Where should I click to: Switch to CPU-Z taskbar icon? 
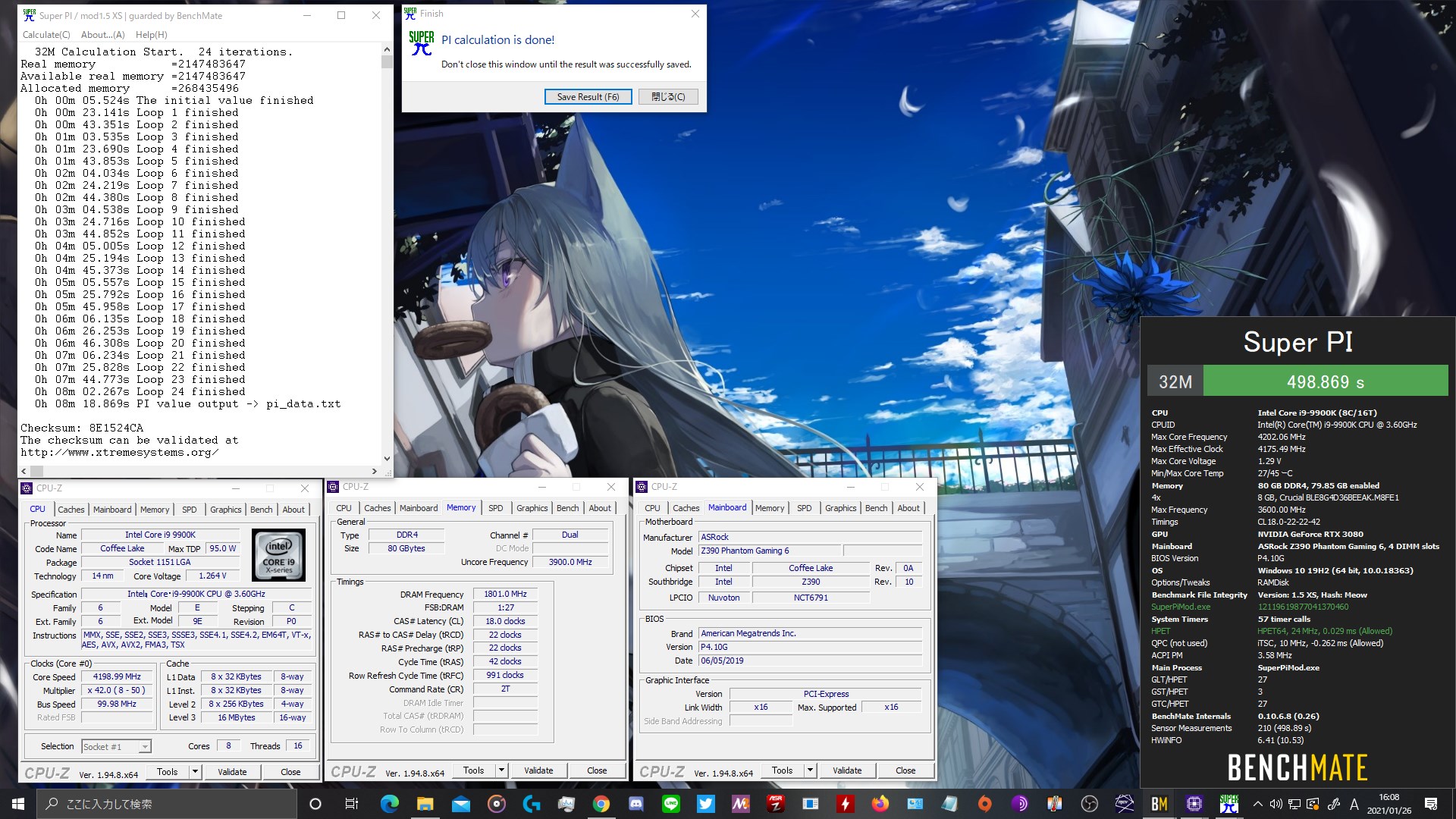point(1194,804)
